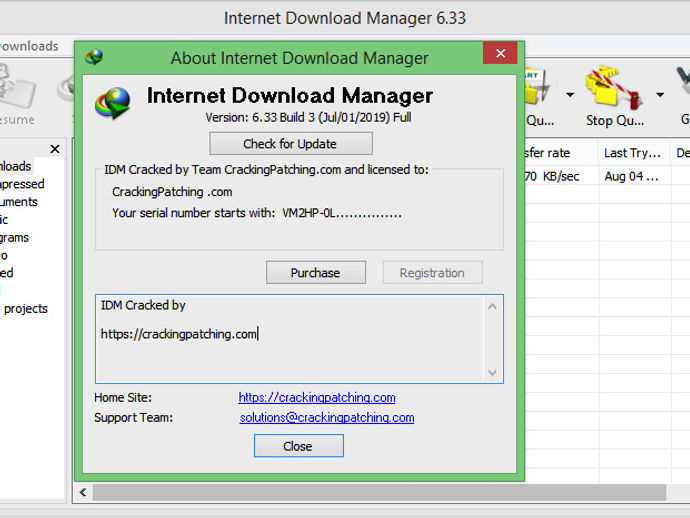The height and width of the screenshot is (518, 690).
Task: Click scroll up arrow in text box
Action: 492,306
